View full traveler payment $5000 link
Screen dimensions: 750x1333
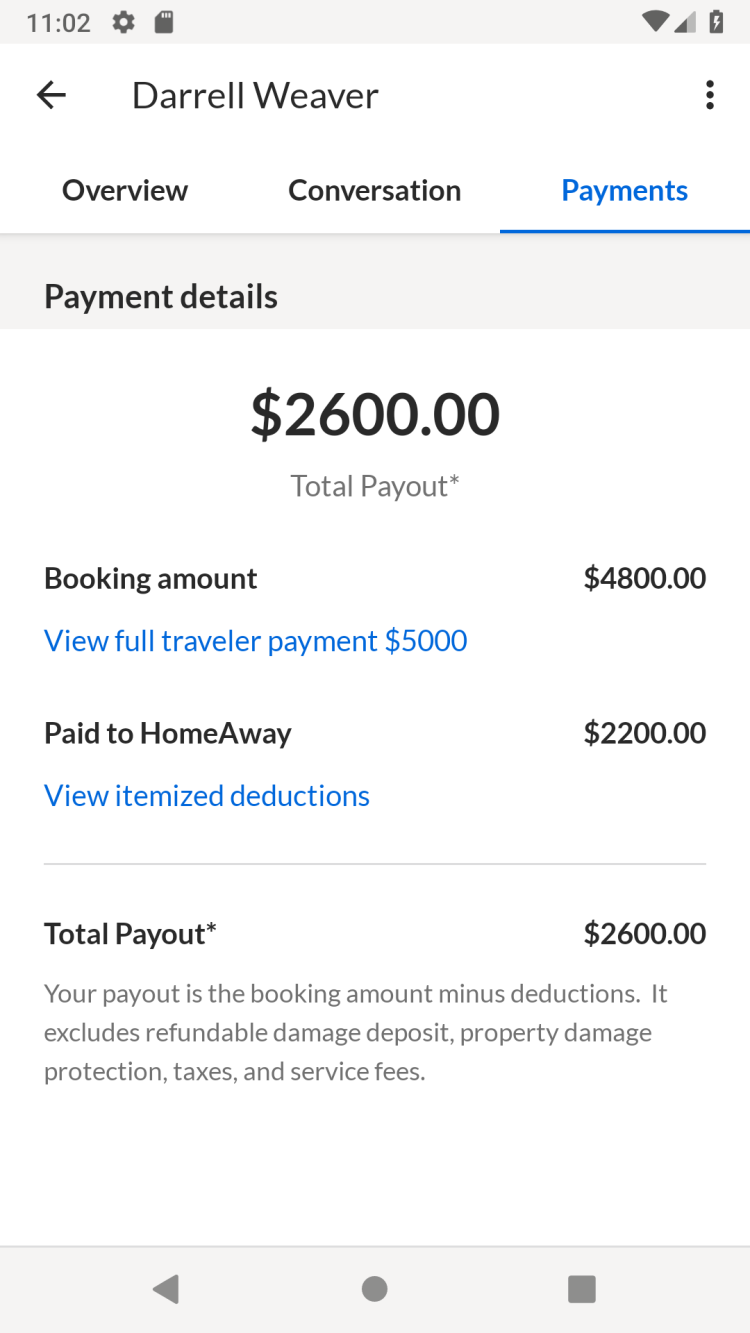pyautogui.click(x=256, y=640)
